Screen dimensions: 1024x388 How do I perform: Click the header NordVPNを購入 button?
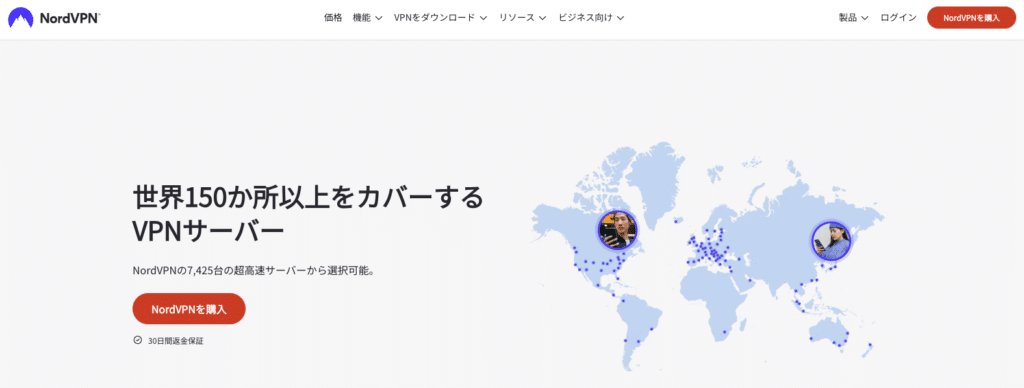[971, 18]
